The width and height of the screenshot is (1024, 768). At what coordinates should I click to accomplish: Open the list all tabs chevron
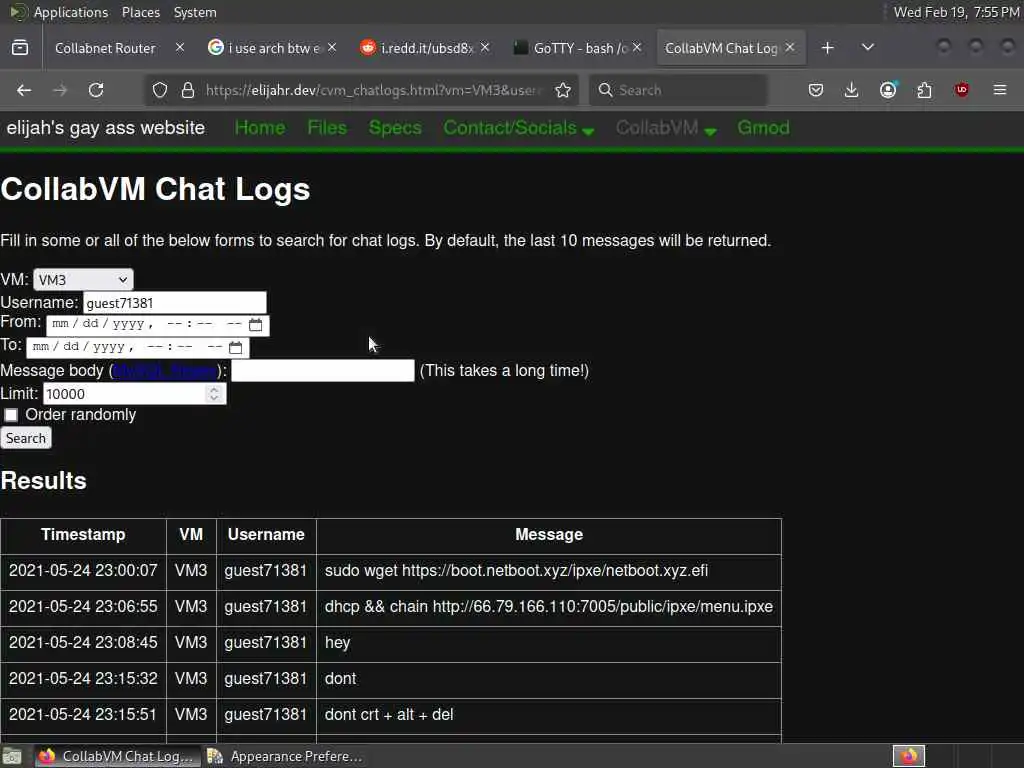click(868, 48)
